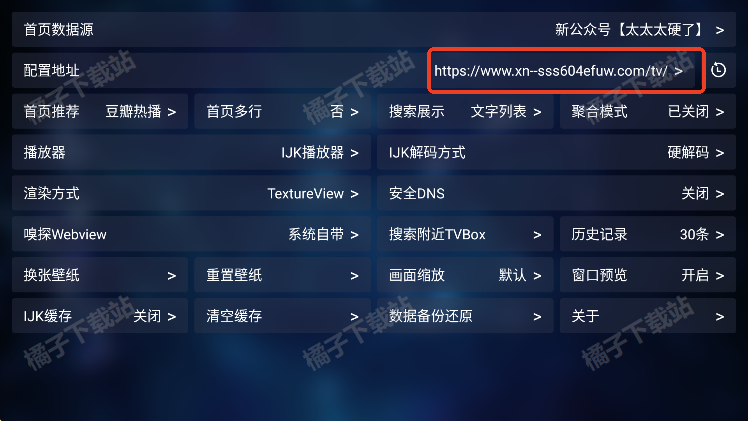Change the 嗅探Webview option

(x=191, y=234)
